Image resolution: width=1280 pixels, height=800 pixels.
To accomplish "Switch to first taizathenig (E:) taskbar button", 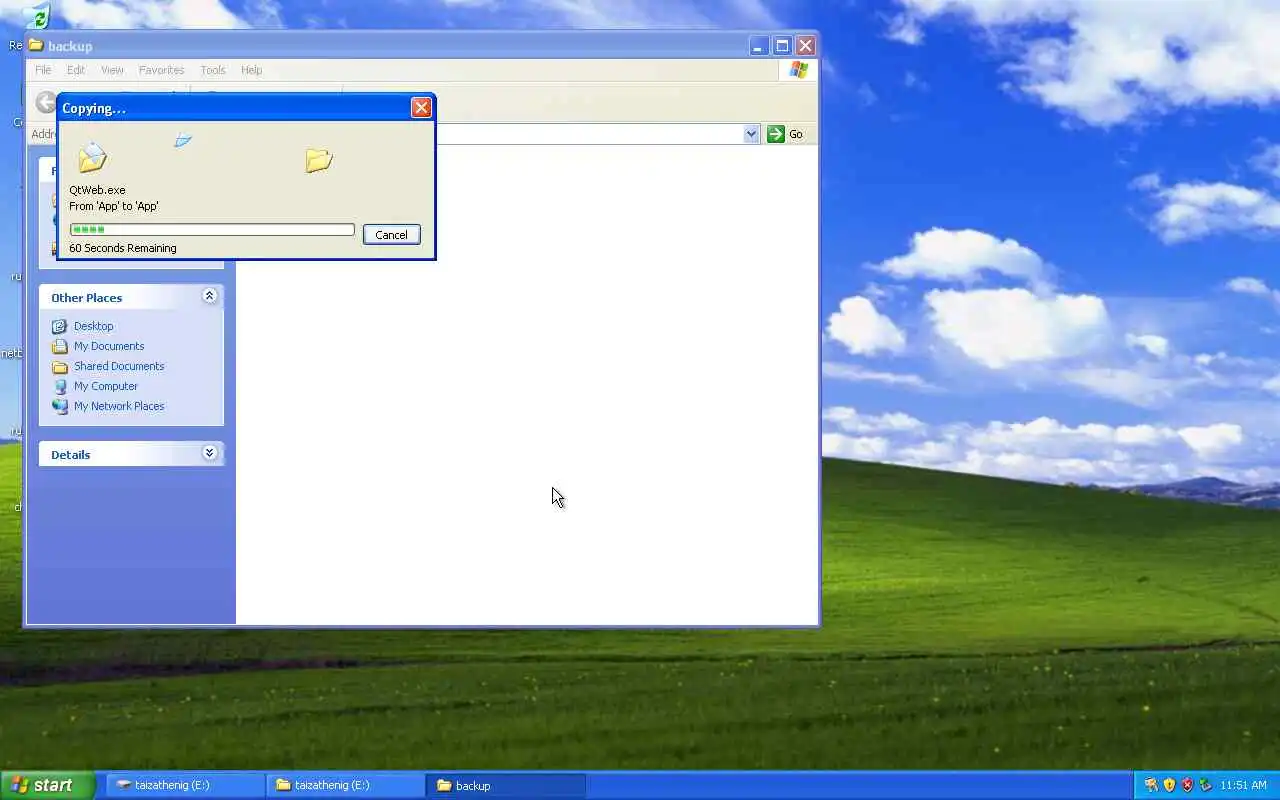I will click(184, 785).
